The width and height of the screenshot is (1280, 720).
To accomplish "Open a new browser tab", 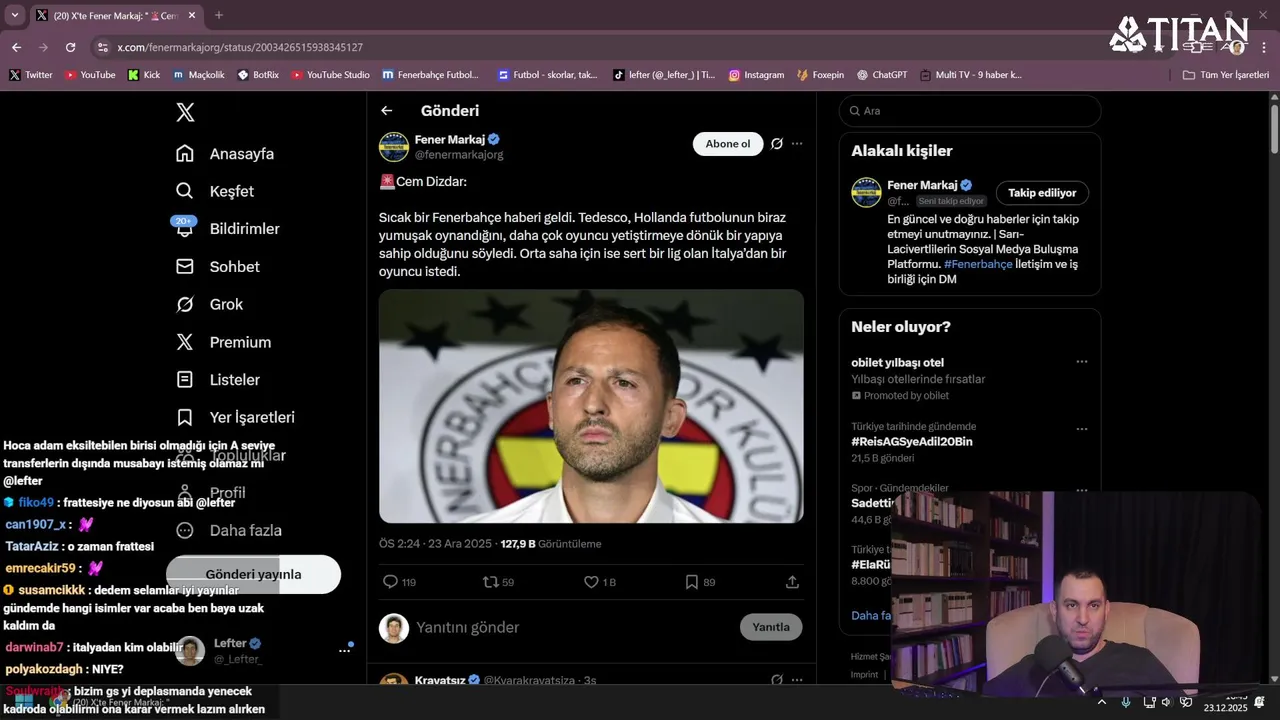I will tap(219, 15).
